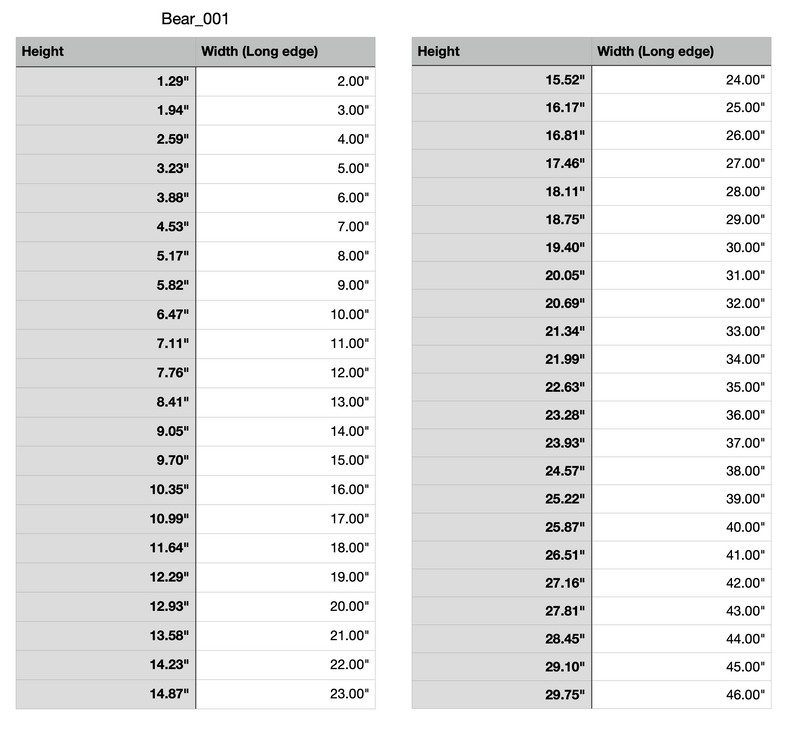This screenshot has width=800, height=729.
Task: Select the 46.00" width cell
Action: (x=681, y=695)
